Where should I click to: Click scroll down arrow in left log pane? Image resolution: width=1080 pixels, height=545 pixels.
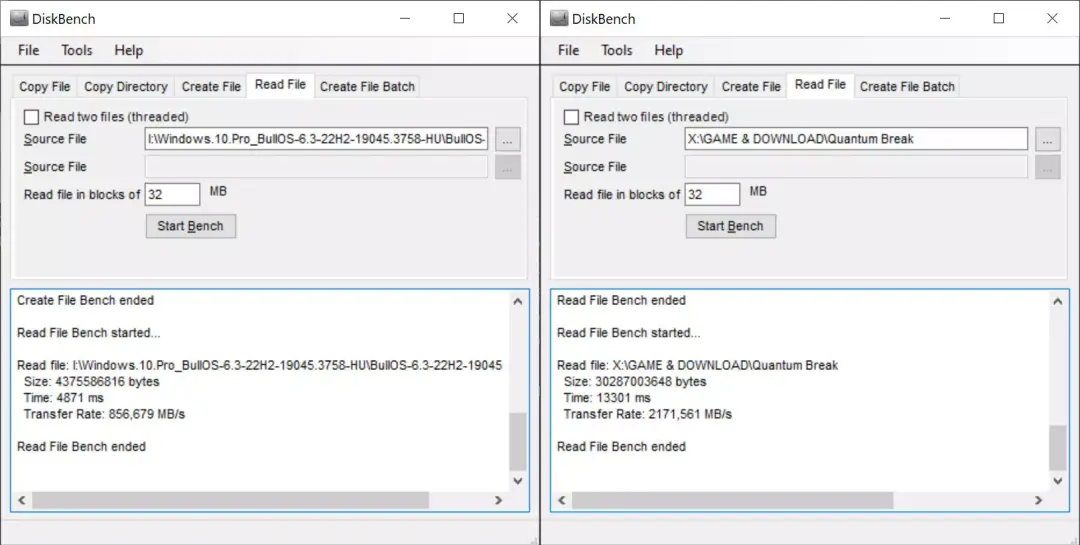pos(518,481)
